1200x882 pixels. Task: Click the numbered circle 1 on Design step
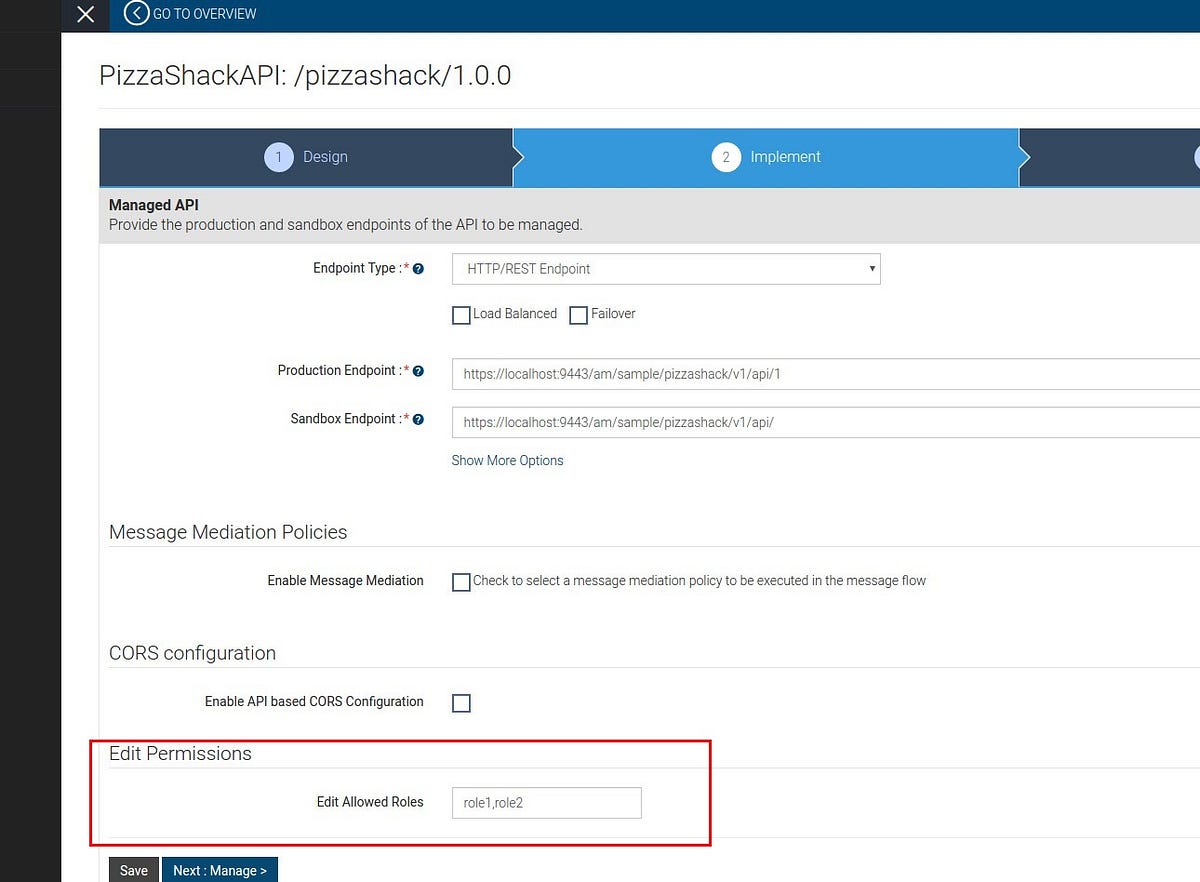click(278, 156)
